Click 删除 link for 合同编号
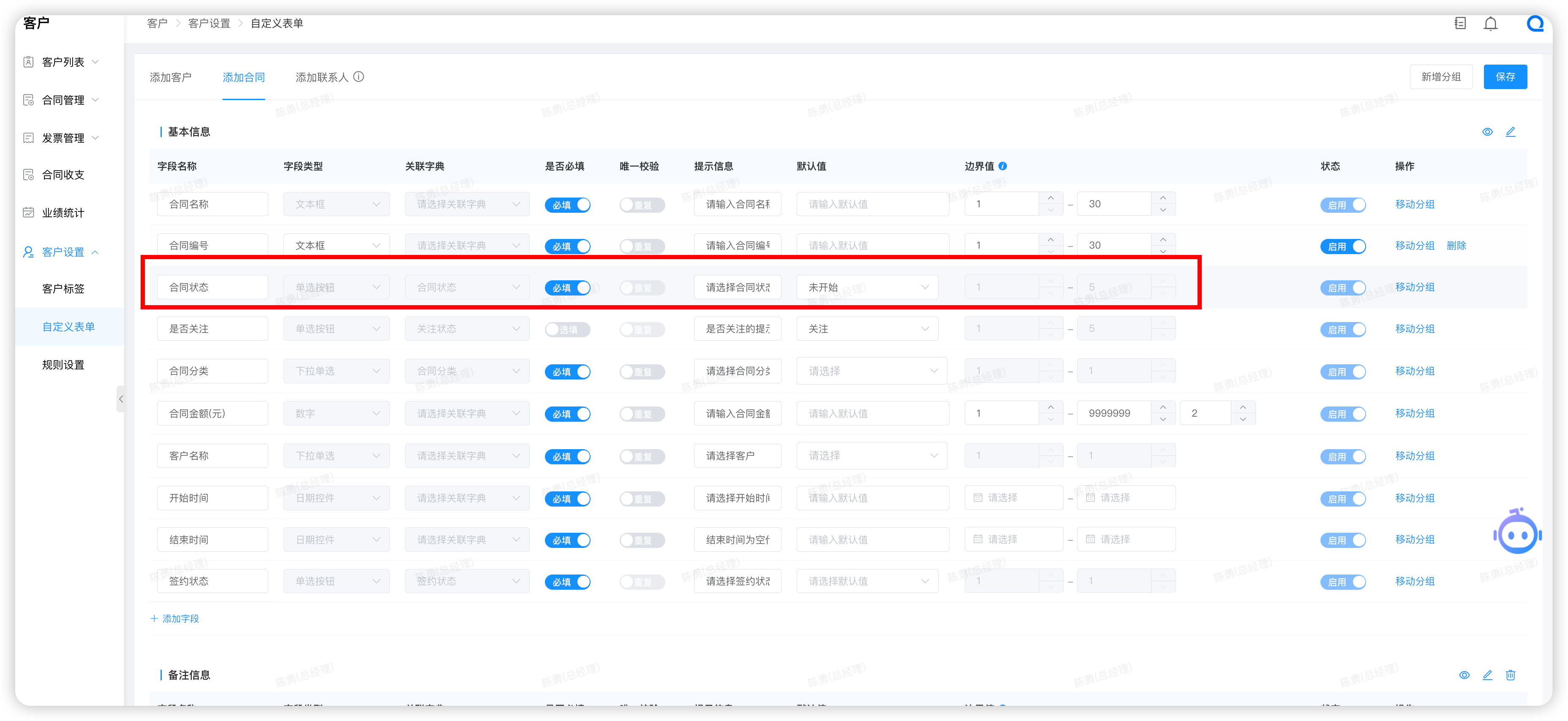 [1456, 245]
